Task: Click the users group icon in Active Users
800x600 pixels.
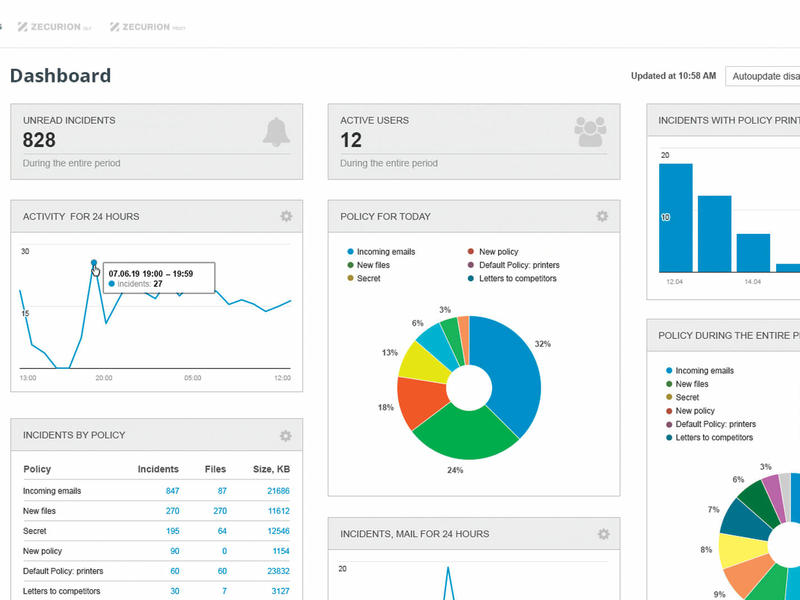Action: 590,132
